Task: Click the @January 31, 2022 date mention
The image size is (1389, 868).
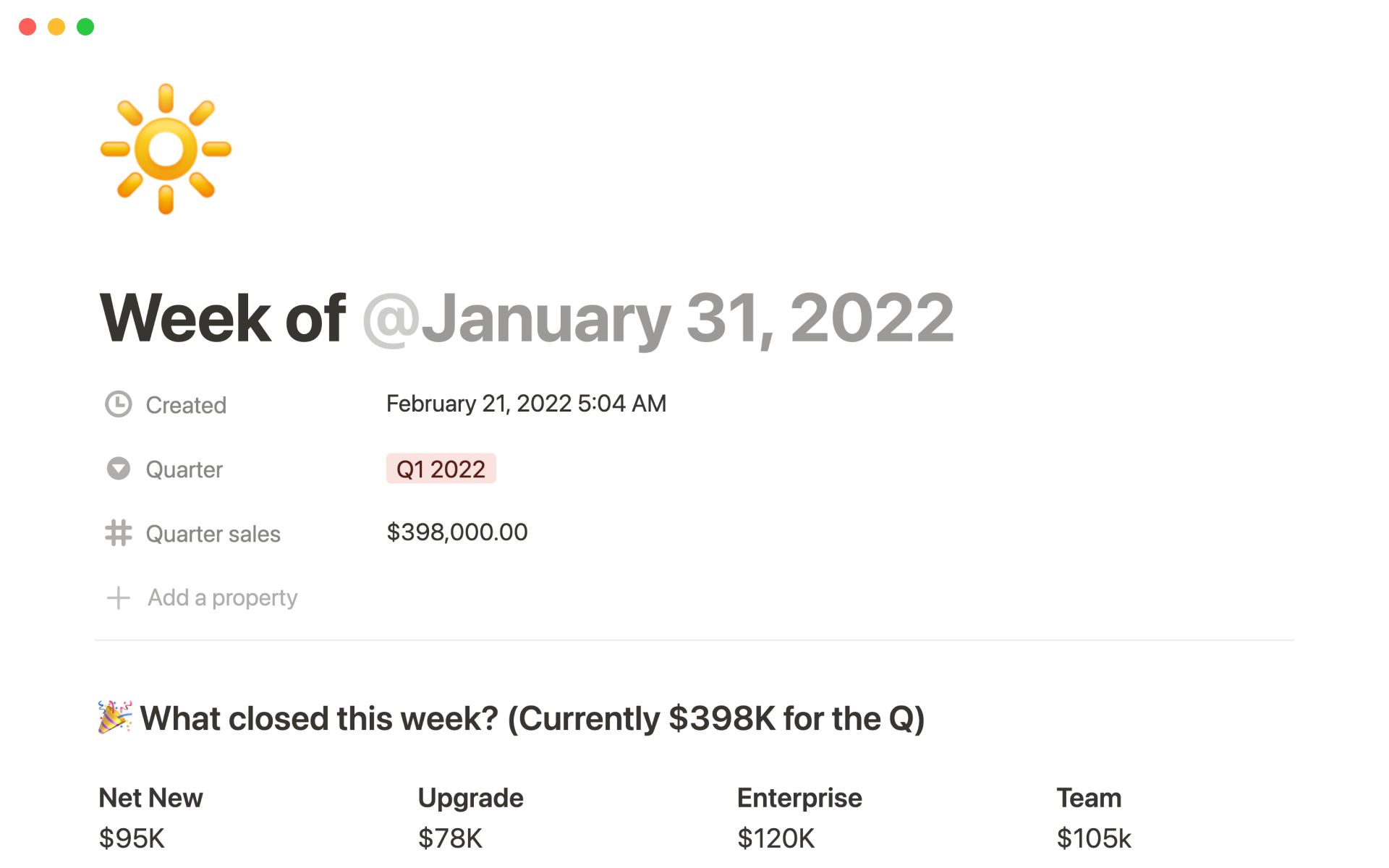Action: [657, 318]
